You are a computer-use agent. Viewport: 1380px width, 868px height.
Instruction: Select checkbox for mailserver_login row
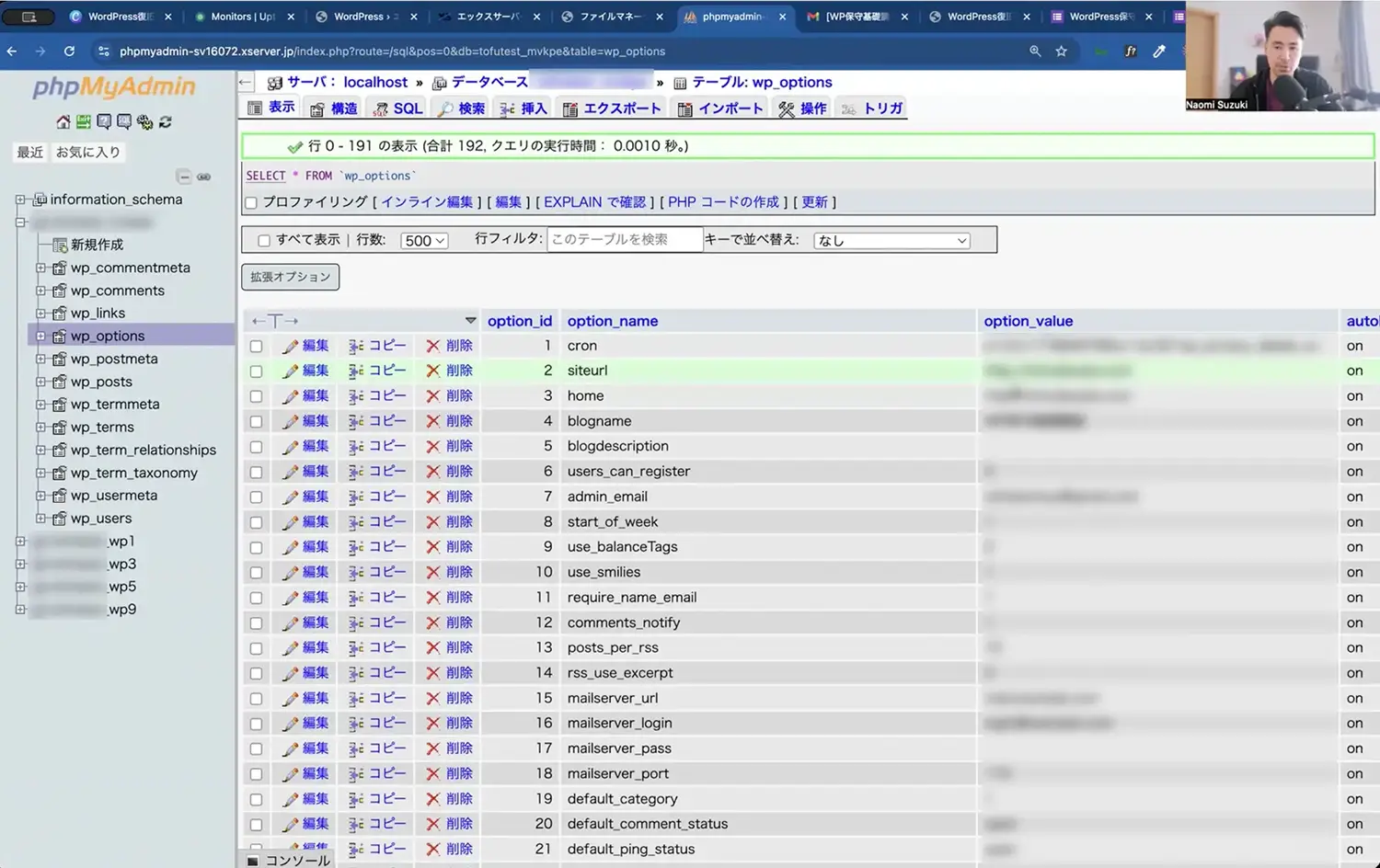[x=257, y=724]
